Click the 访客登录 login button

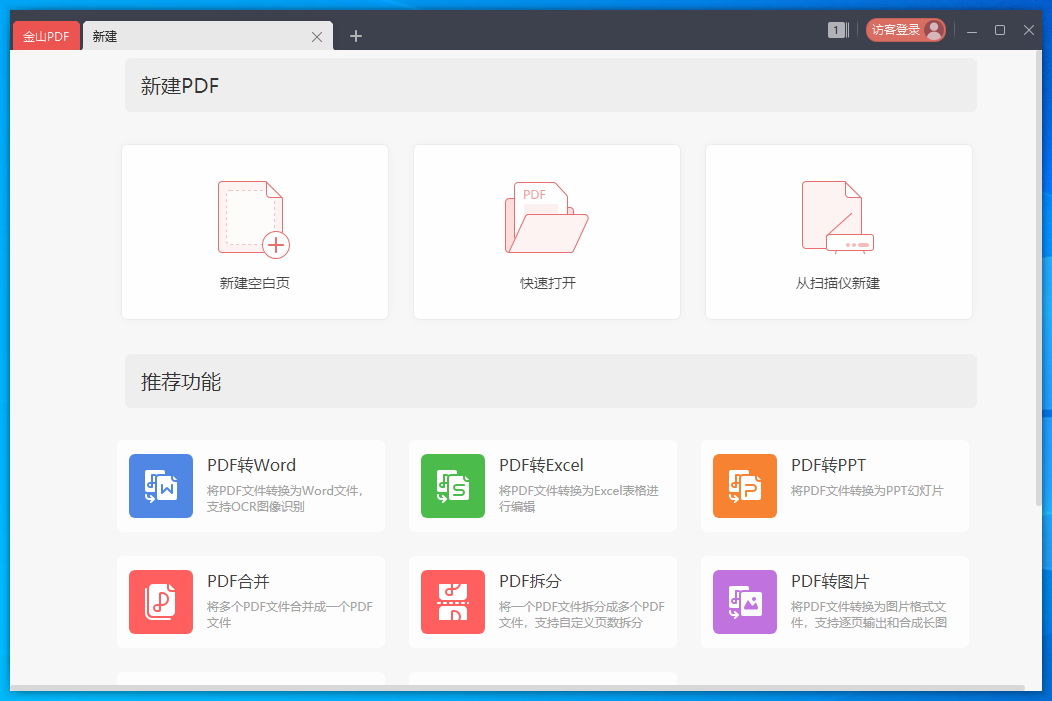[x=906, y=30]
